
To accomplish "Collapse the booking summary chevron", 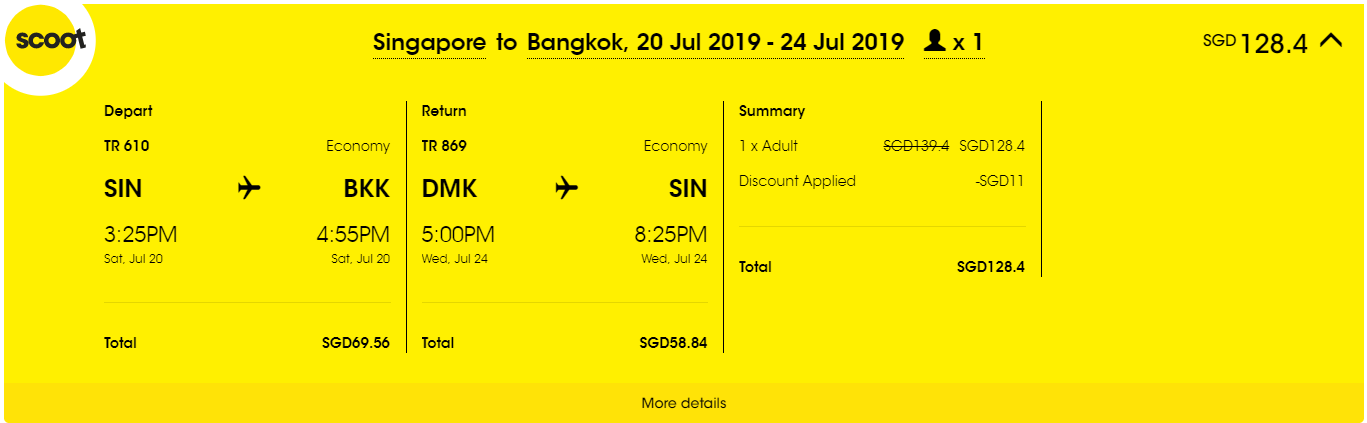I will pos(1330,41).
